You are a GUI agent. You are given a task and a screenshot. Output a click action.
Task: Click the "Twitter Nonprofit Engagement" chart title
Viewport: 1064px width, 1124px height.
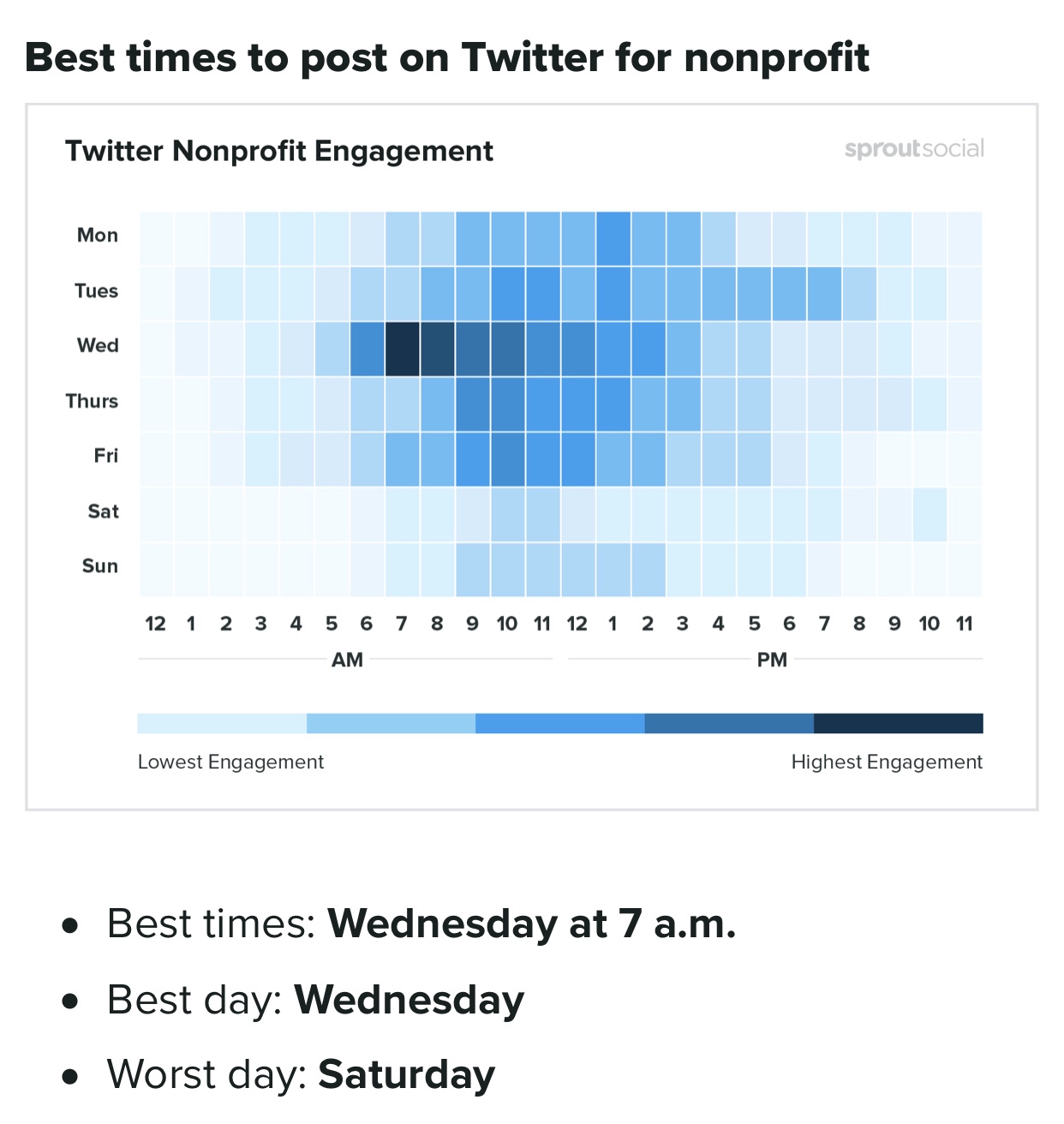coord(279,151)
